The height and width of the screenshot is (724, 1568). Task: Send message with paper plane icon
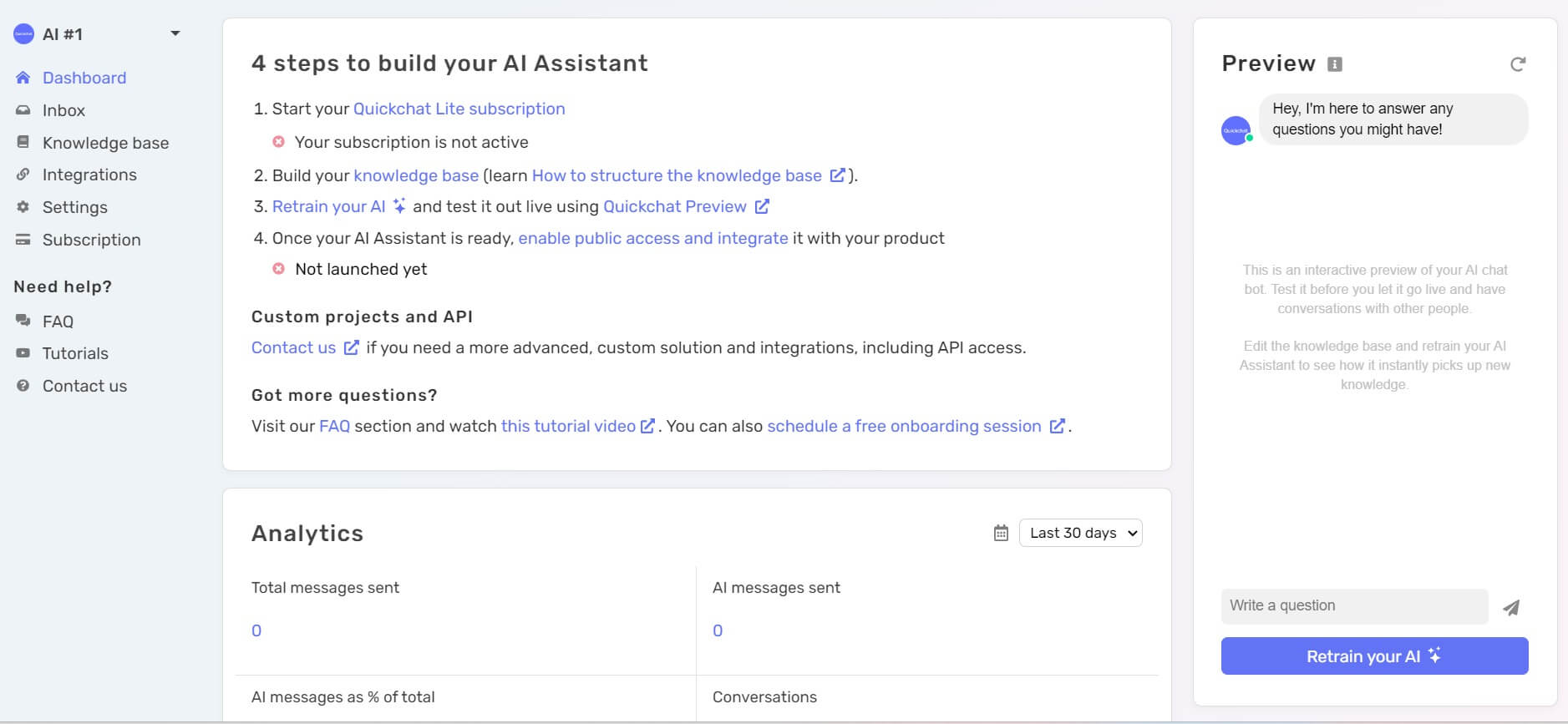pyautogui.click(x=1511, y=607)
